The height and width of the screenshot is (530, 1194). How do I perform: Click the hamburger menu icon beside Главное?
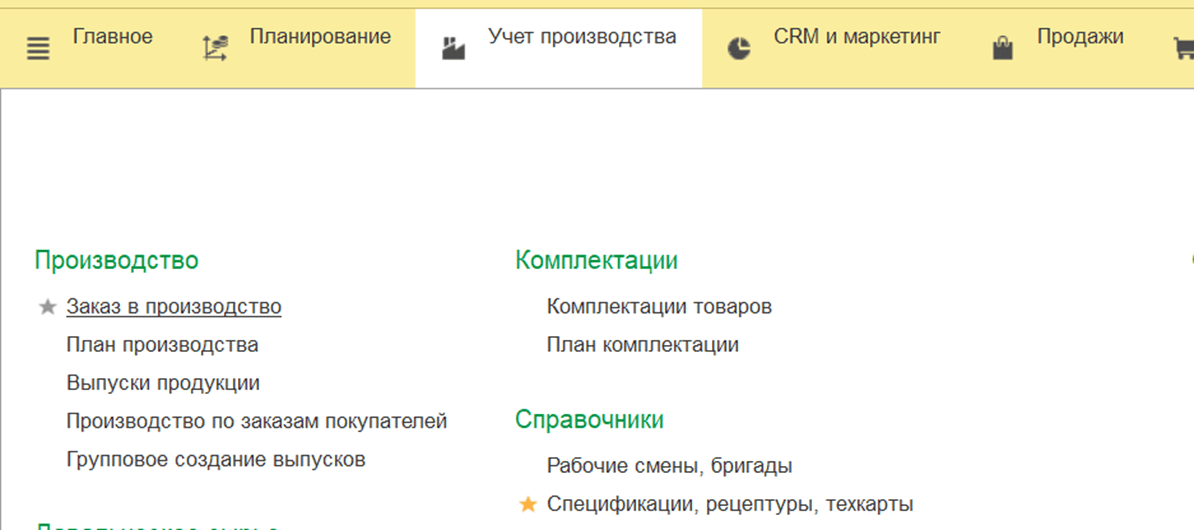pos(38,48)
